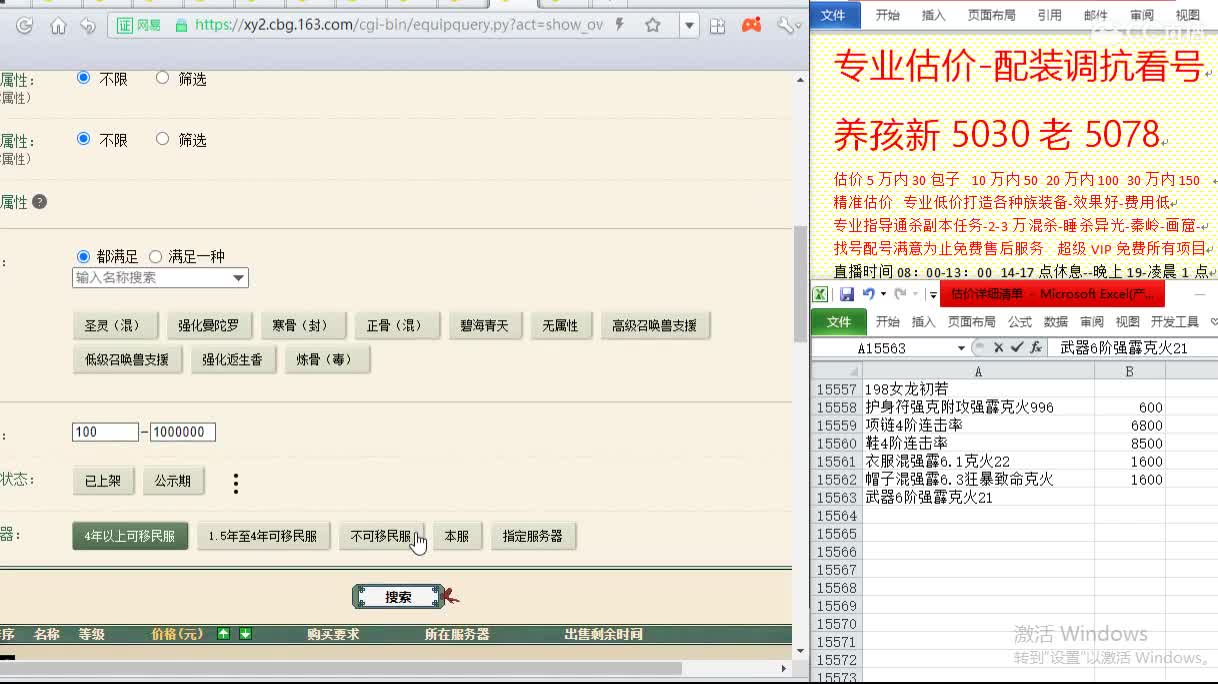Select the first row 筛选 radio button
Screen dimensions: 1218x684
(162, 78)
